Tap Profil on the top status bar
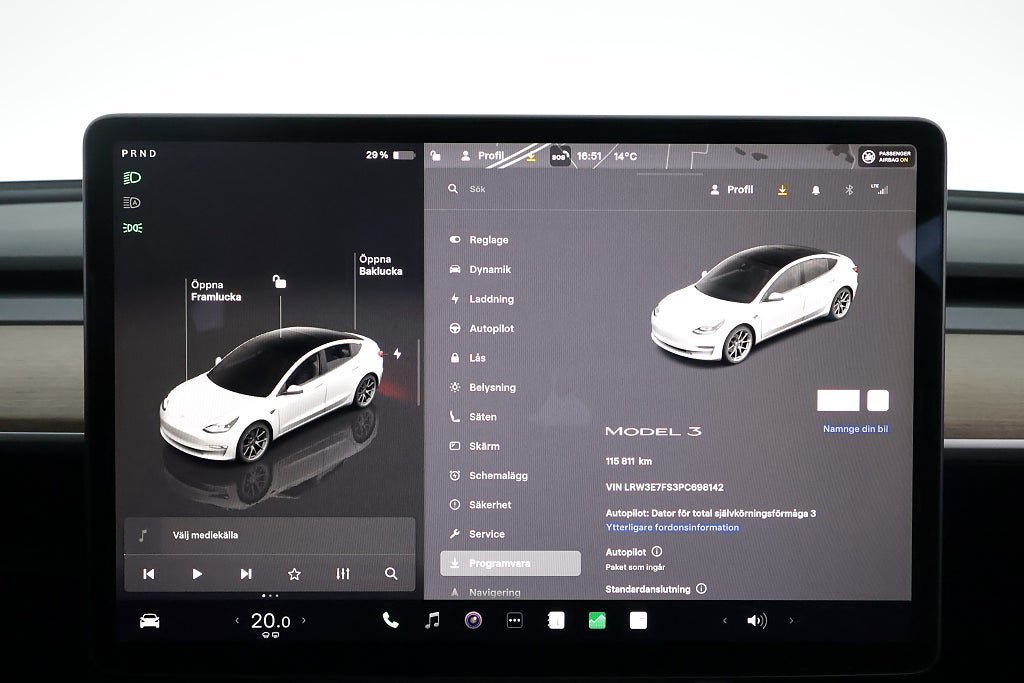The height and width of the screenshot is (683, 1024). [483, 155]
